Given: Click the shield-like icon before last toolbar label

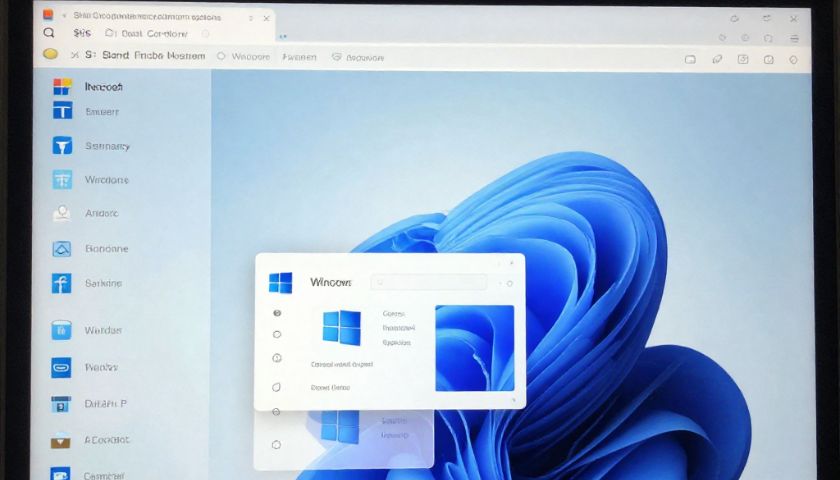Looking at the screenshot, I should [x=336, y=56].
